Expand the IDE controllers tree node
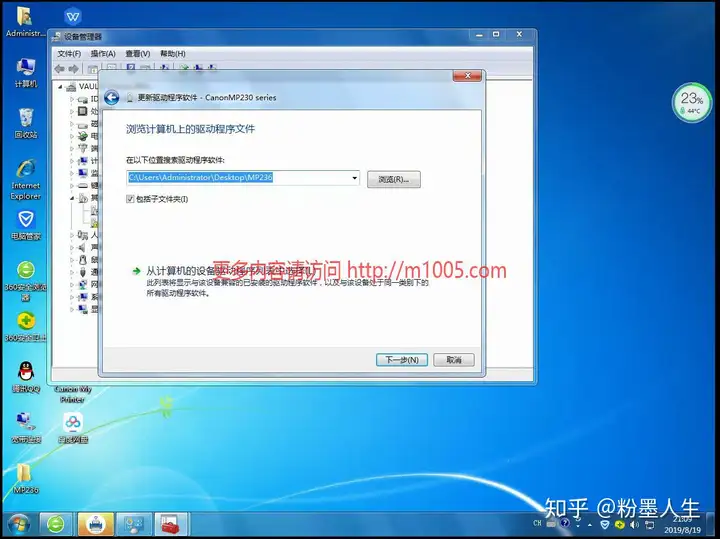This screenshot has width=720, height=539. tap(72, 99)
